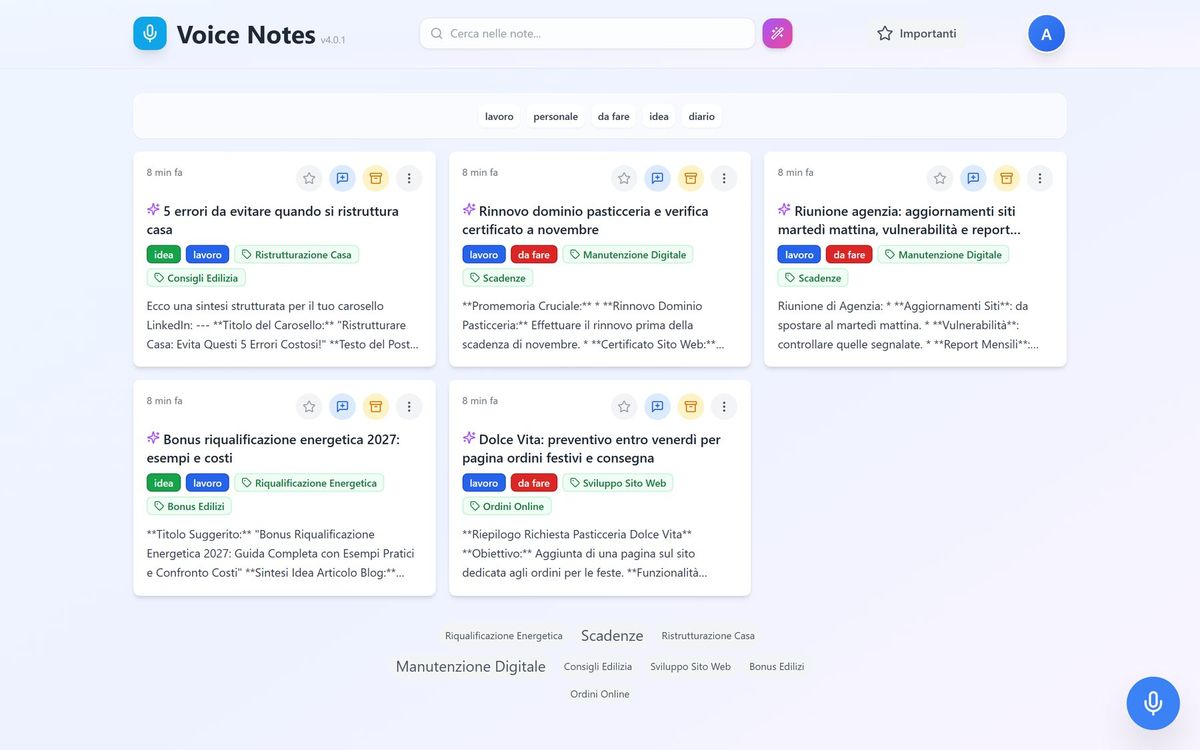Click blue 'lavoro' badge on Riunione agenzia note
The width and height of the screenshot is (1200, 750).
799,255
